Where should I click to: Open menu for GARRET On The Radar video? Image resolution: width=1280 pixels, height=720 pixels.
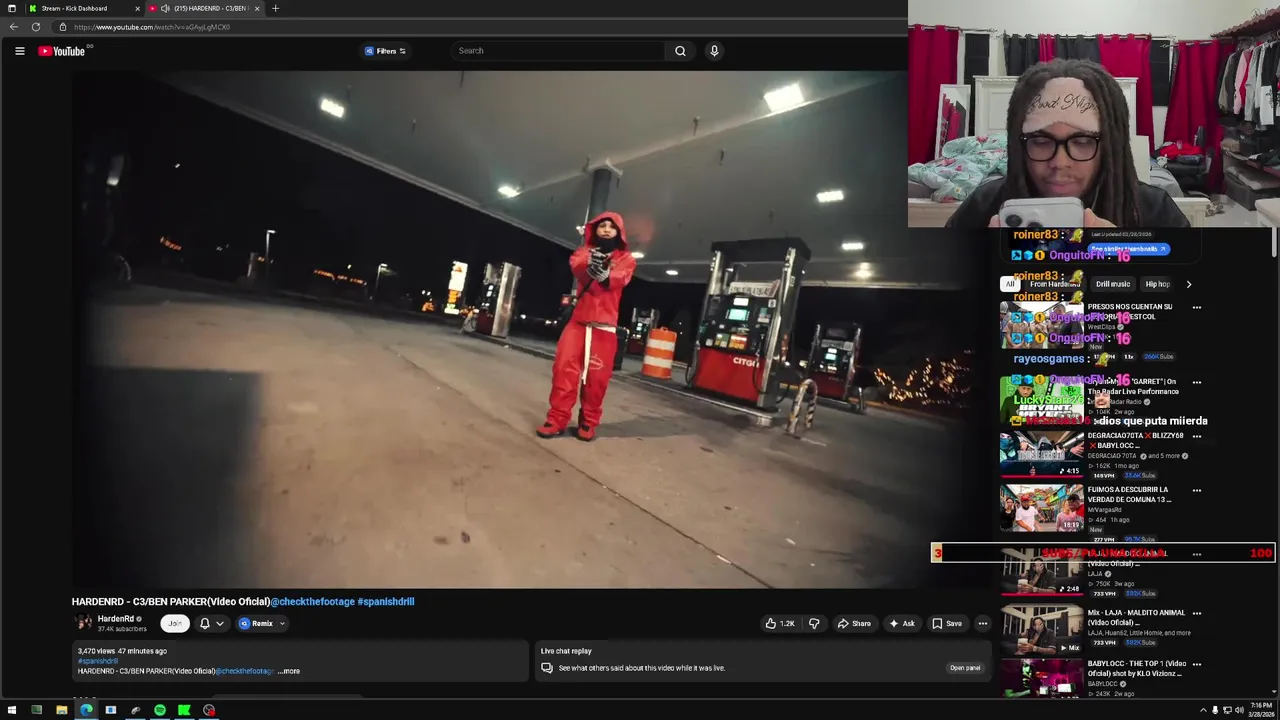(1197, 382)
